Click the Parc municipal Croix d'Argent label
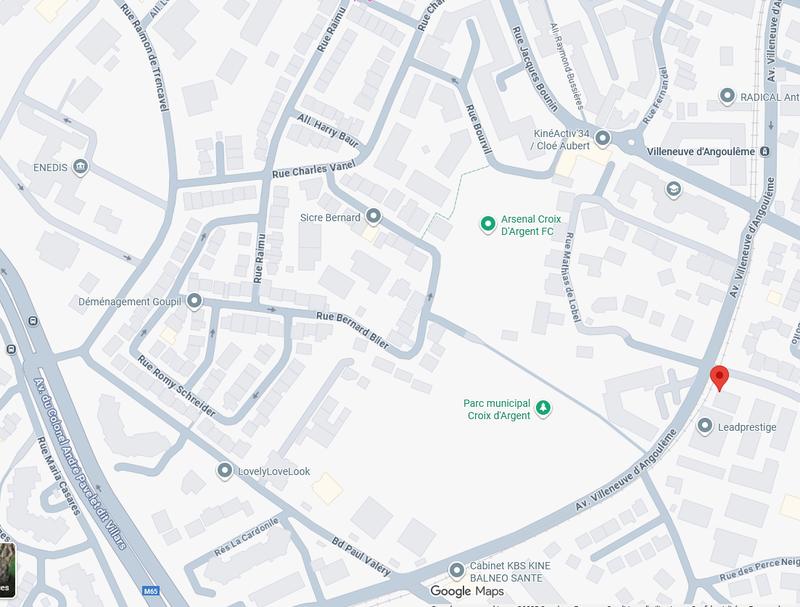Image resolution: width=800 pixels, height=607 pixels. pos(497,409)
